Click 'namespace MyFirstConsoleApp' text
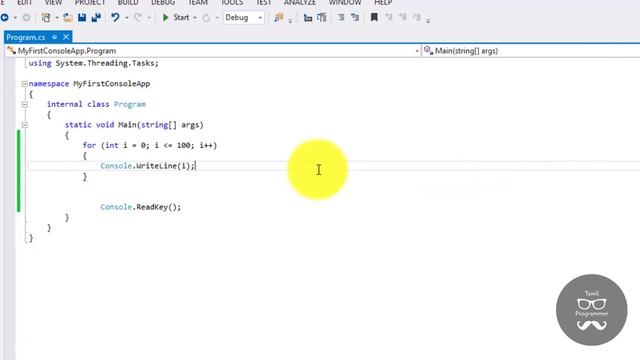The image size is (640, 360). pos(89,84)
